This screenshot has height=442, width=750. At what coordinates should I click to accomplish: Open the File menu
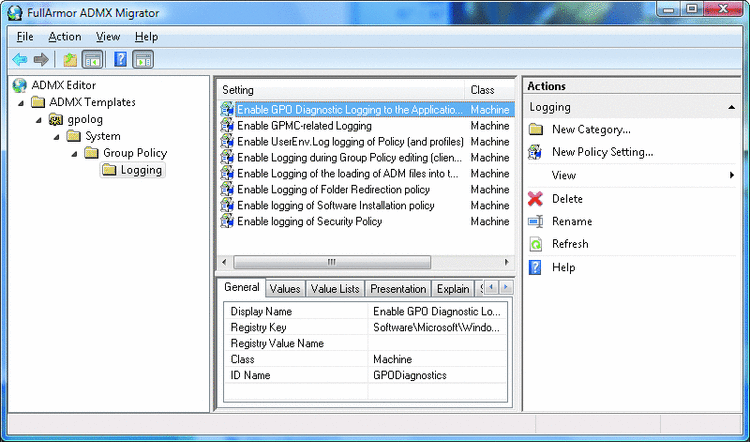click(x=25, y=37)
